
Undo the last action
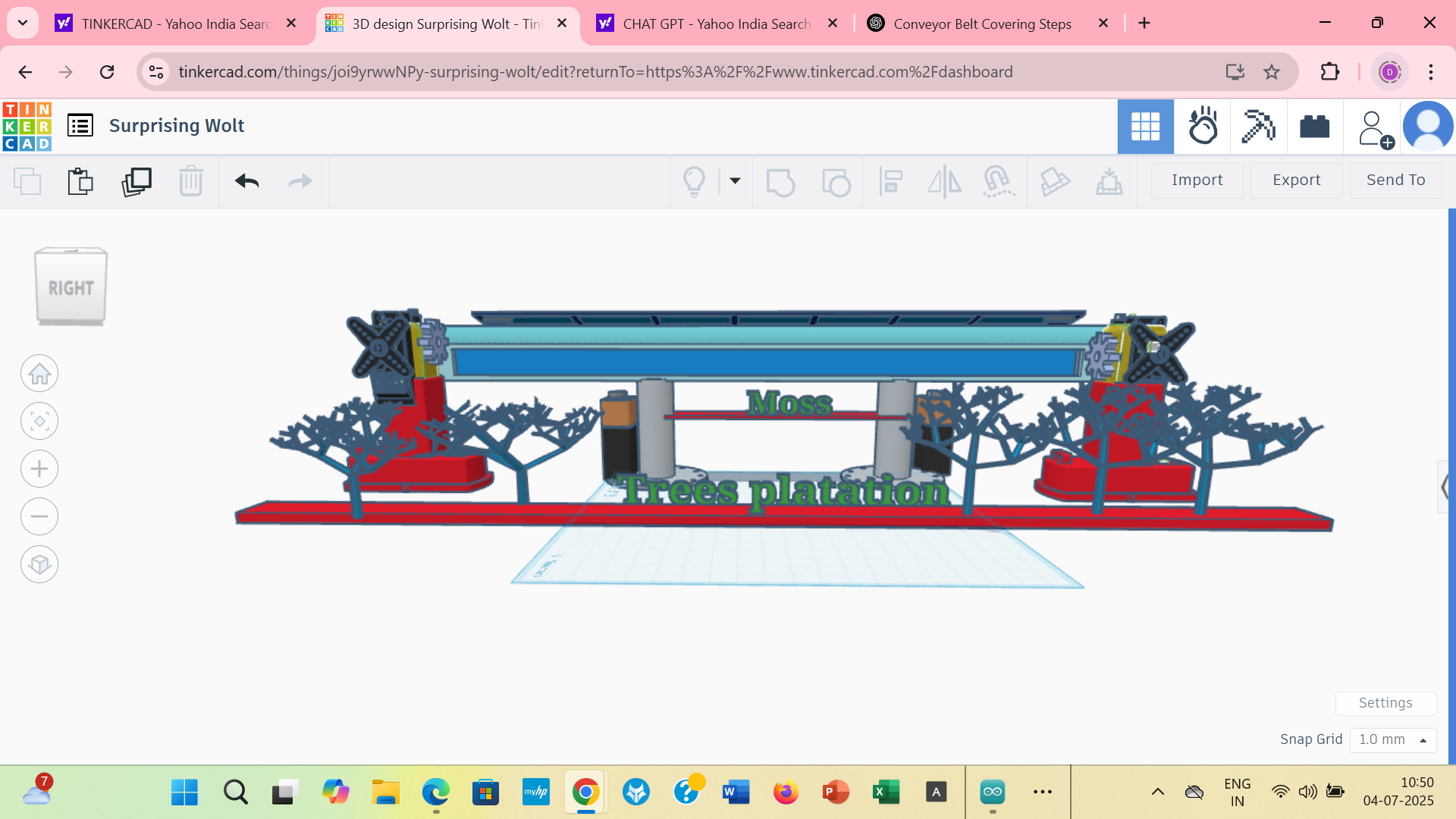246,181
